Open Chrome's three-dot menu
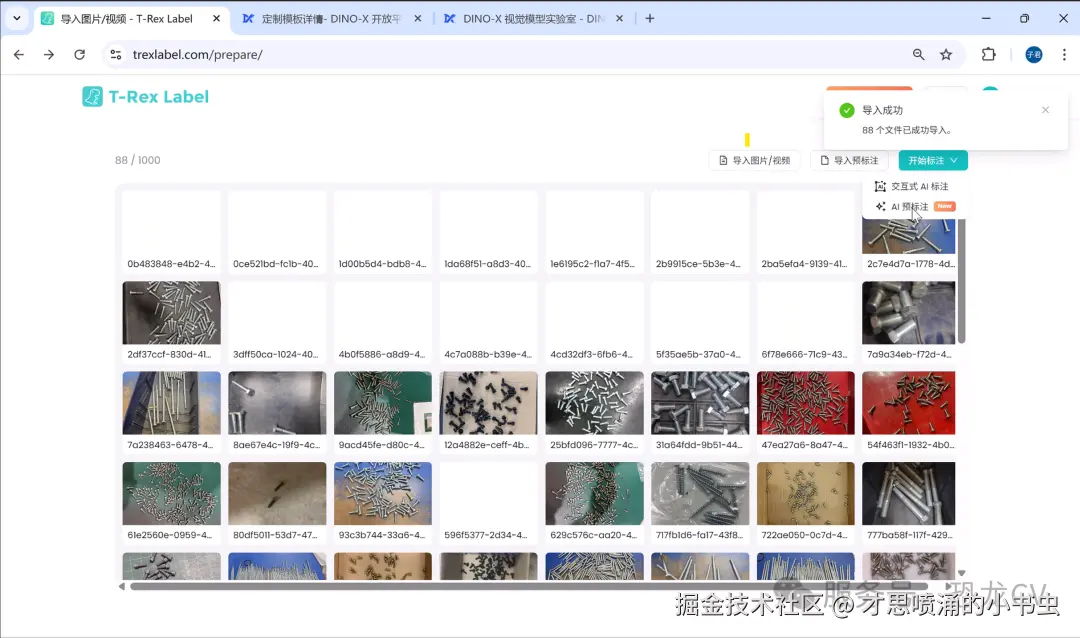 click(1063, 55)
